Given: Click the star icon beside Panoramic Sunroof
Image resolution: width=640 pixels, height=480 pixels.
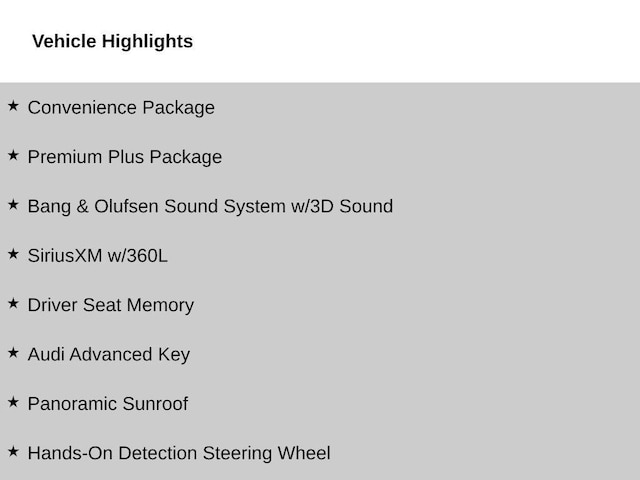Looking at the screenshot, I should coord(13,402).
